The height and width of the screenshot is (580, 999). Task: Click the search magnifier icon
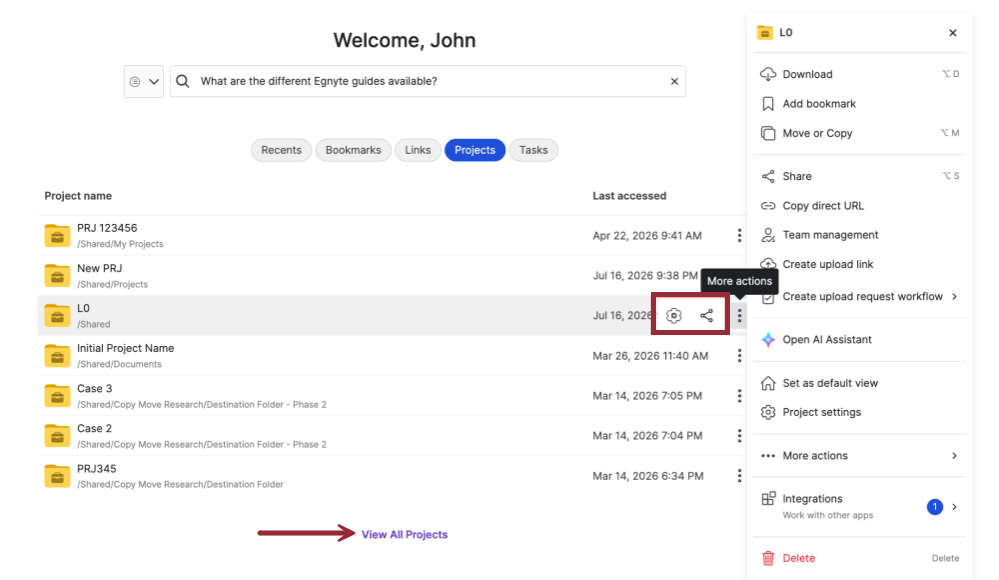[183, 81]
